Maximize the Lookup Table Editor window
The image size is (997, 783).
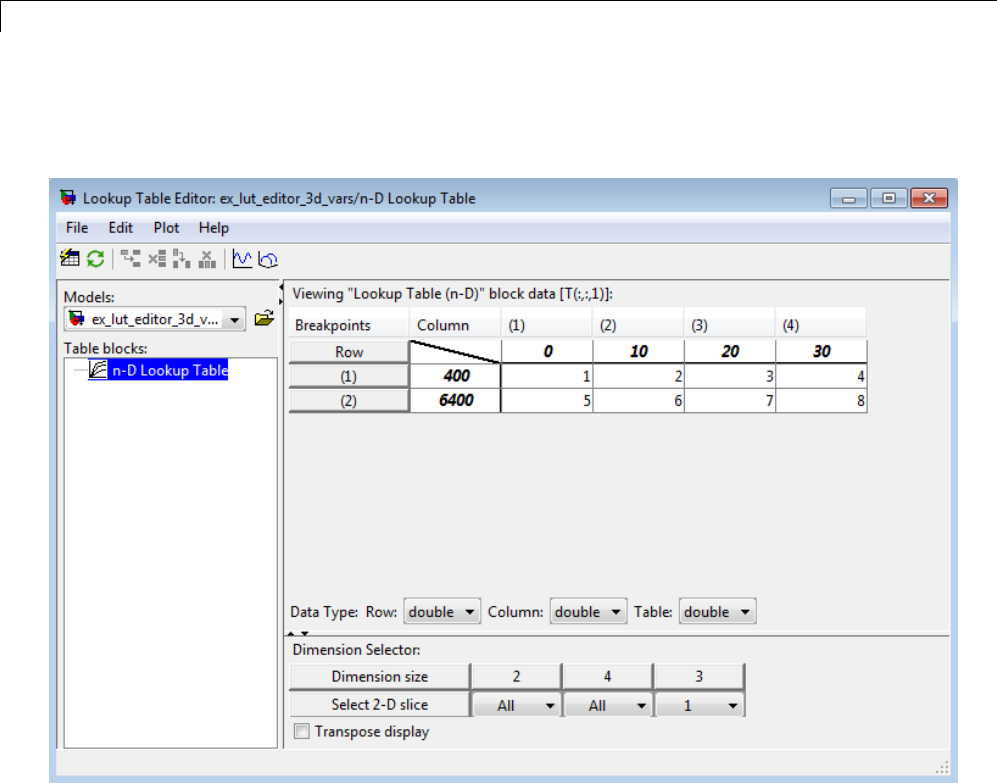[x=888, y=198]
